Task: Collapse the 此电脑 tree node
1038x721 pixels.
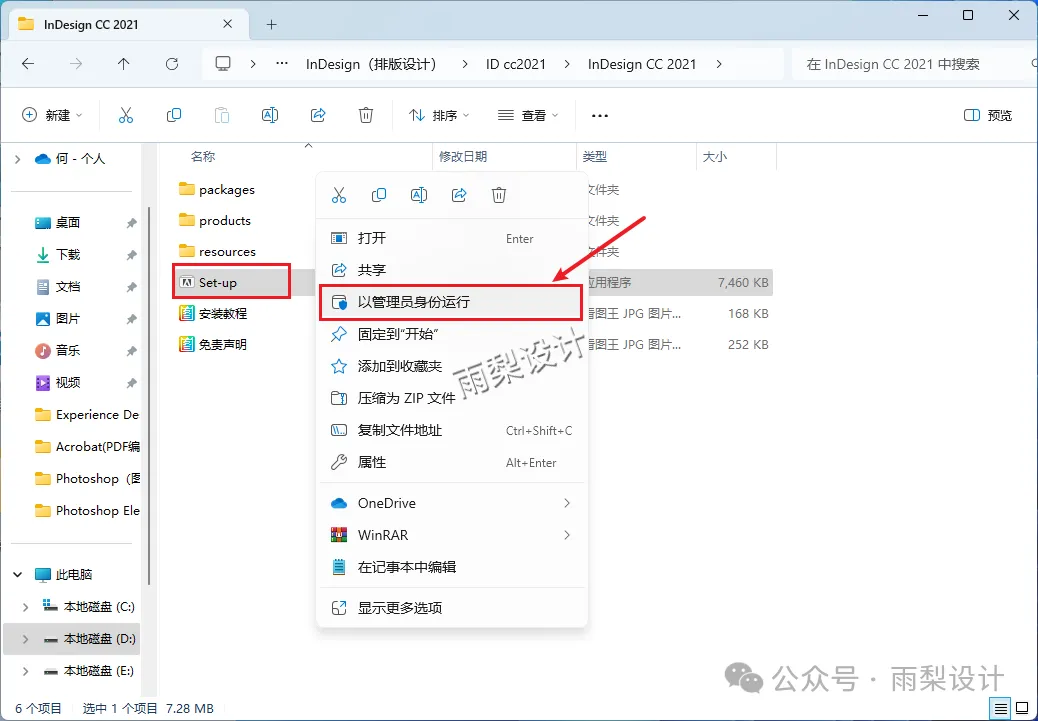Action: click(x=18, y=575)
